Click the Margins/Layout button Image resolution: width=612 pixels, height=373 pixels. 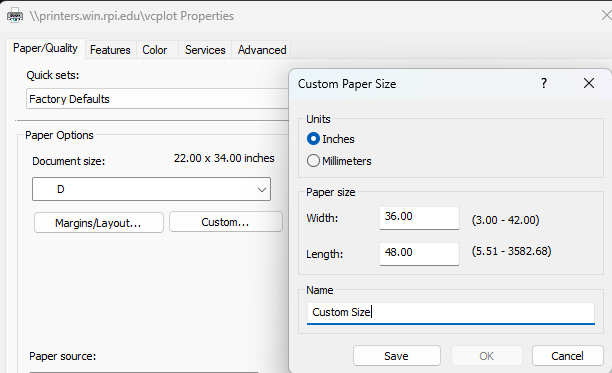tap(99, 223)
